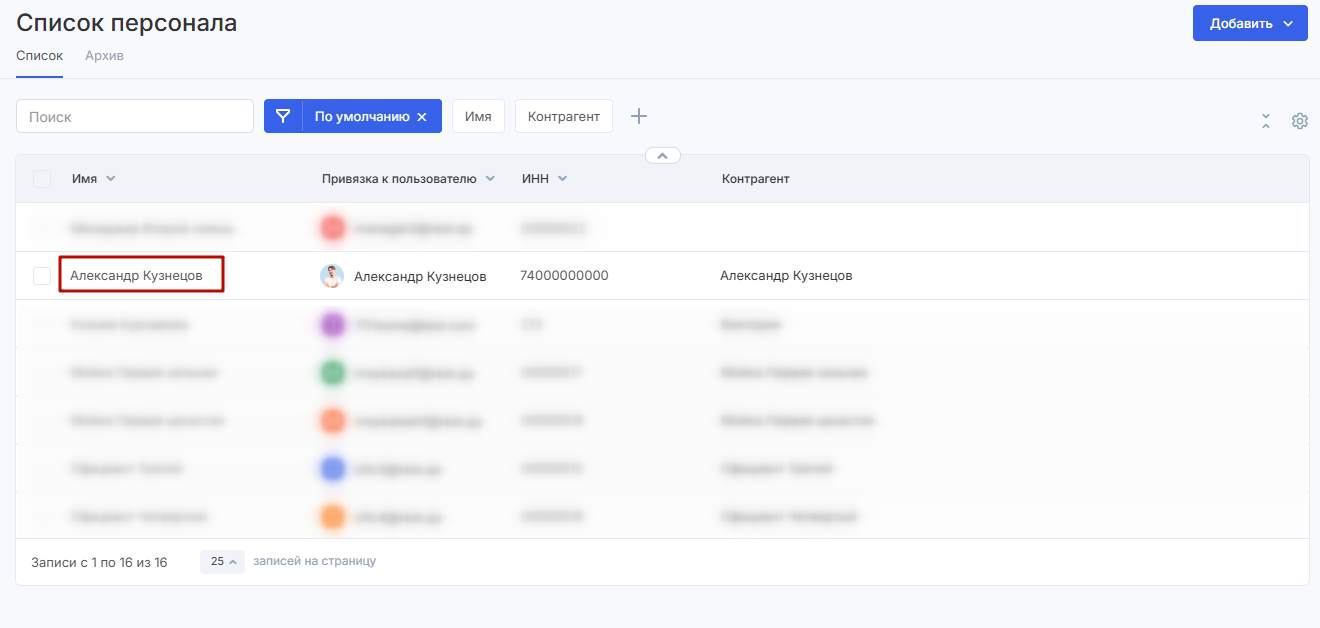Check the Александр Кузнецов row checkbox
Screen dimensions: 1320x628
tap(42, 276)
